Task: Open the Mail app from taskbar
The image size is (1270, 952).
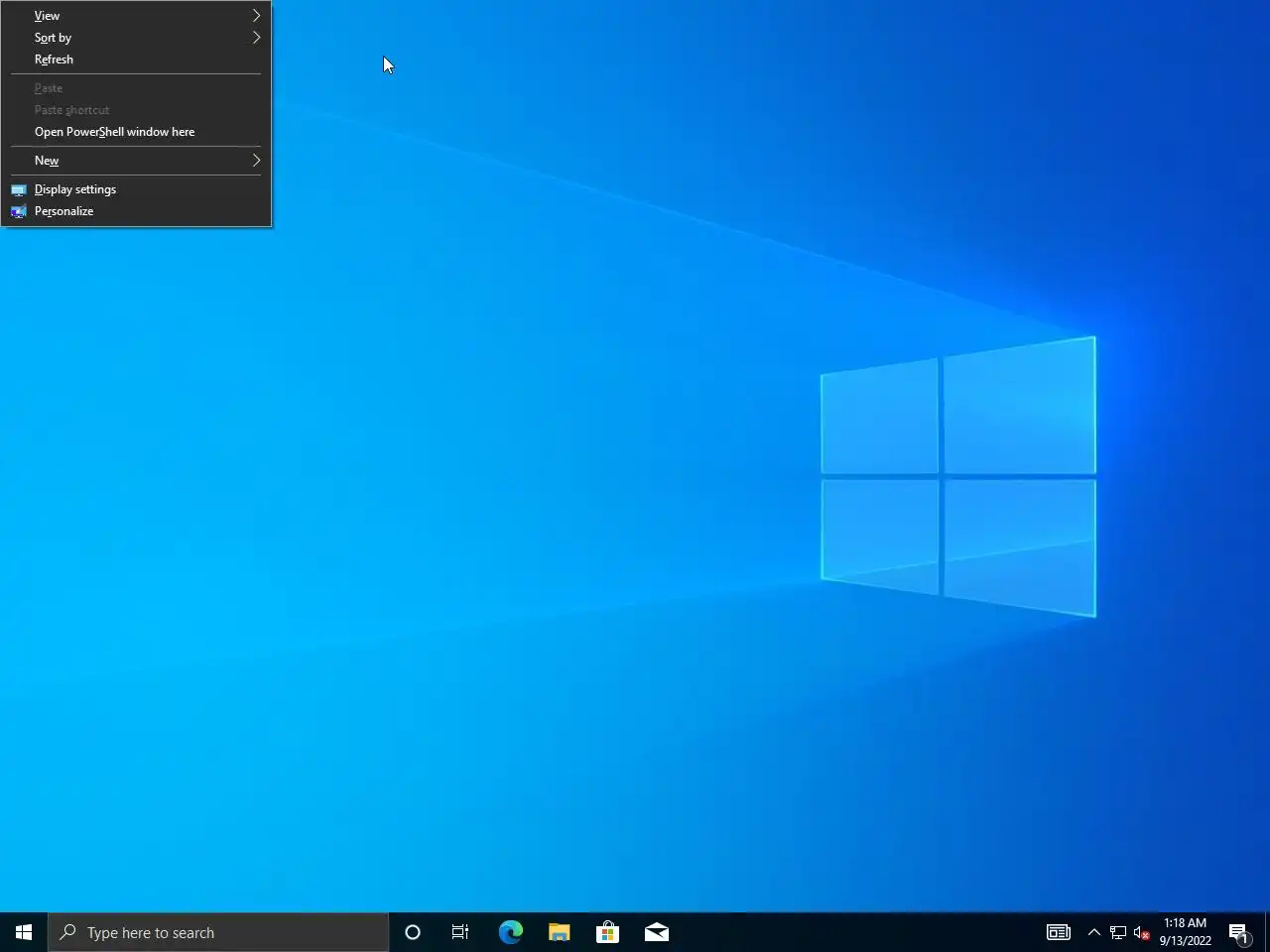Action: click(656, 932)
